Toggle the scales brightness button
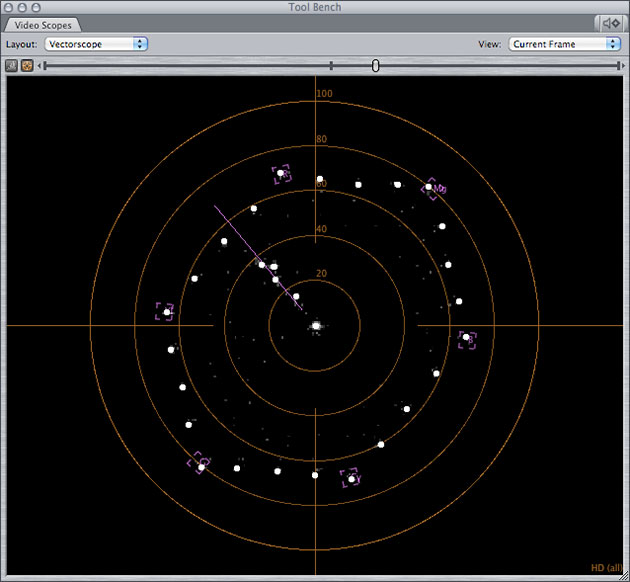This screenshot has height=582, width=630. pyautogui.click(x=27, y=65)
